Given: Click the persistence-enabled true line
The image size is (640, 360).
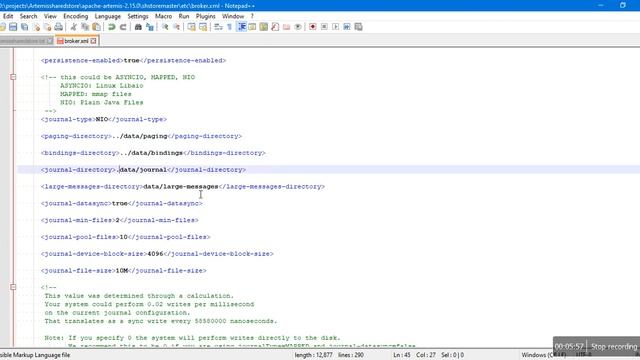Looking at the screenshot, I should pos(133,60).
